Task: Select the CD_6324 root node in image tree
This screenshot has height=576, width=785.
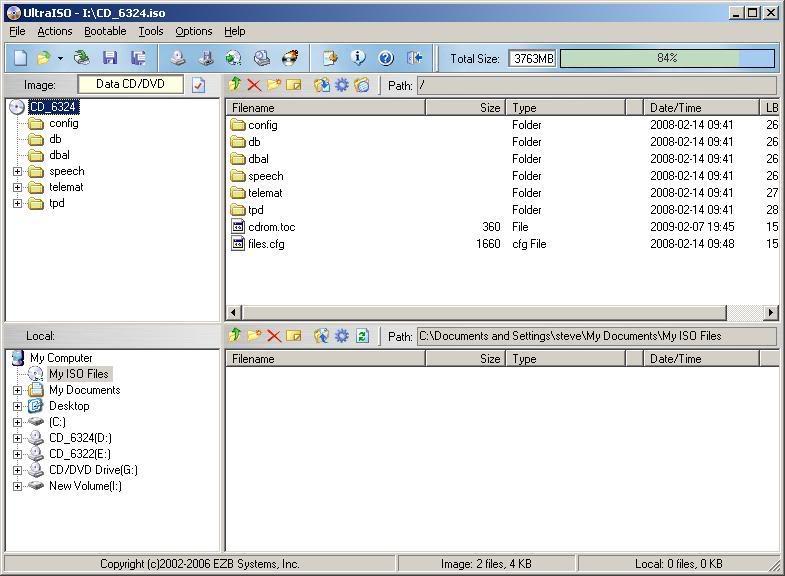Action: [x=53, y=107]
